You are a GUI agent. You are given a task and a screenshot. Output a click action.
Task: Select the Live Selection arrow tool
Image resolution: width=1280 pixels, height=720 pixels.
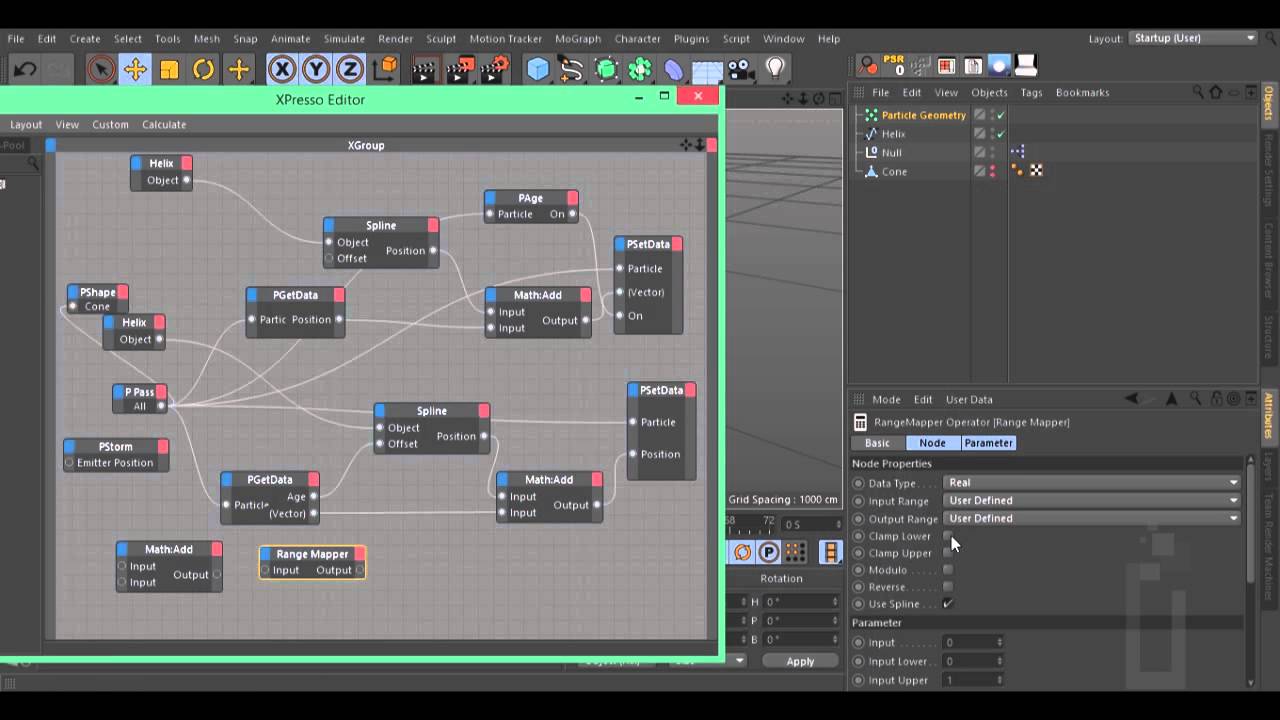pos(100,69)
